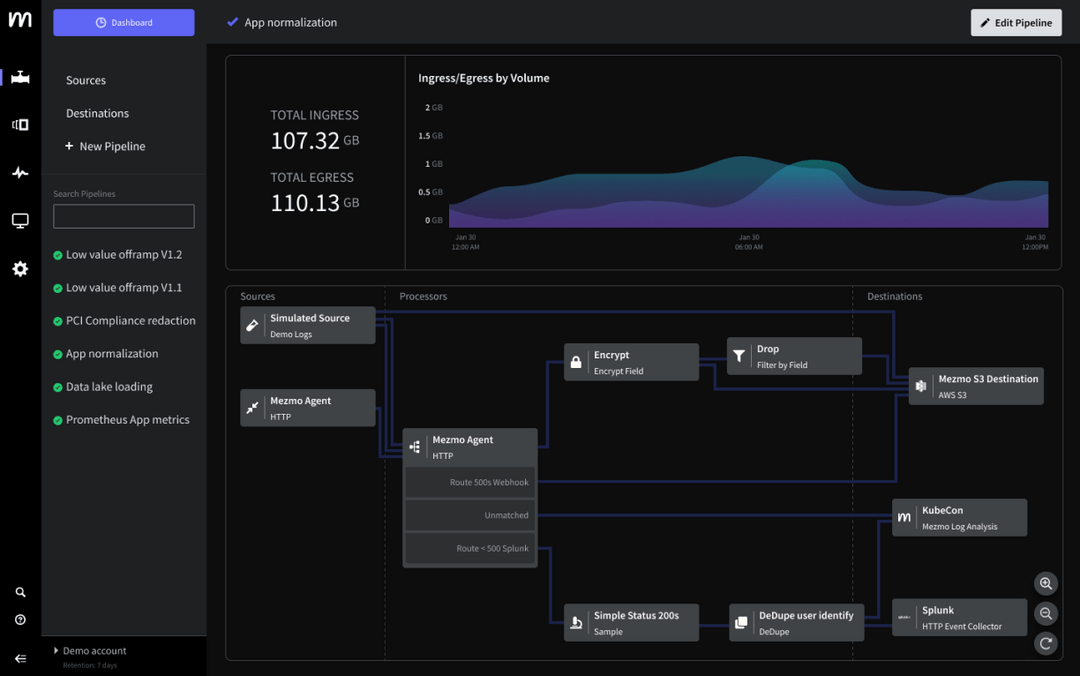Image resolution: width=1080 pixels, height=676 pixels.
Task: Click the search icon near the sidebar bottom
Action: tap(20, 592)
